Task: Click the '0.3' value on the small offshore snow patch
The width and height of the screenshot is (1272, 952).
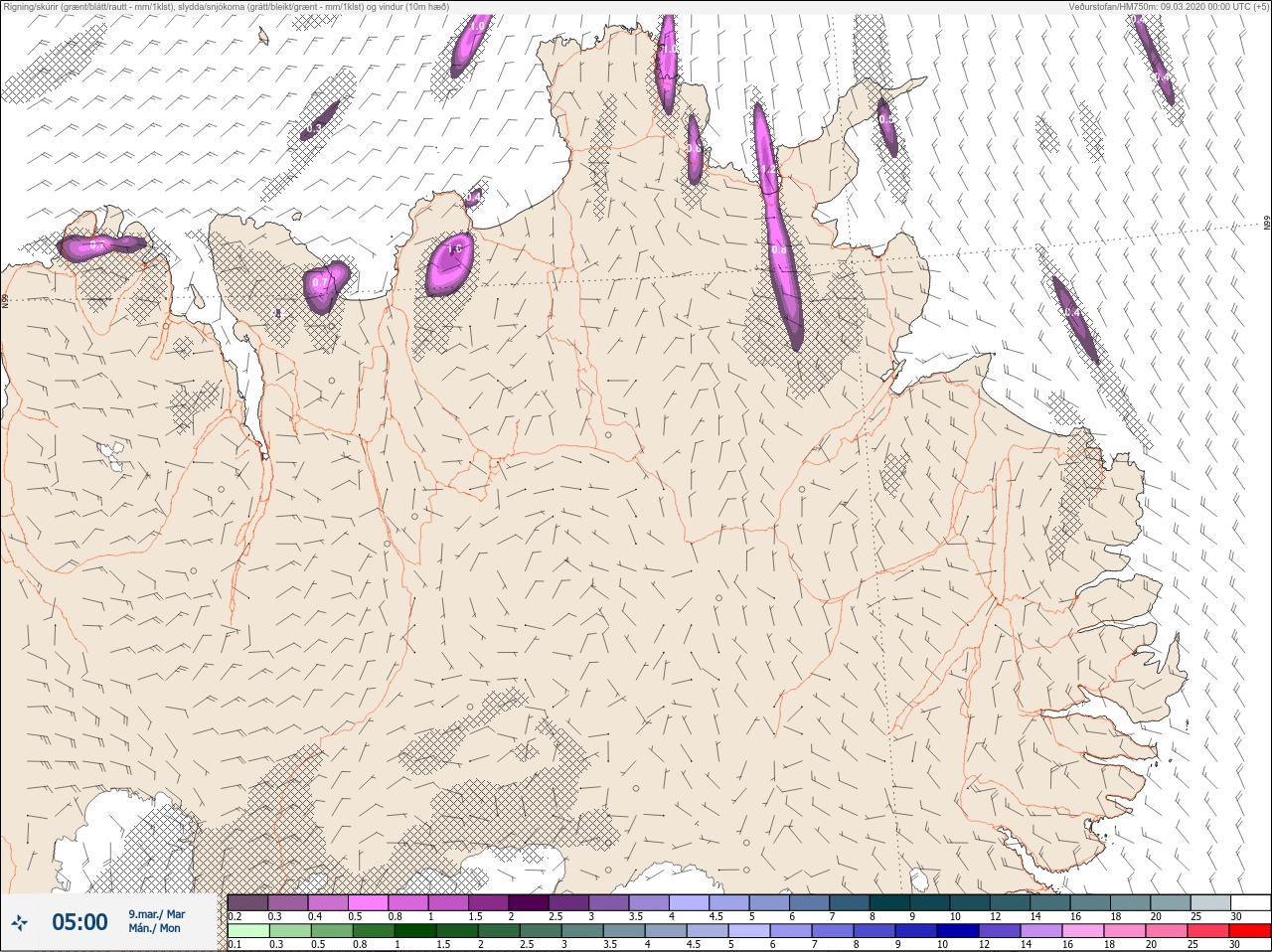Action: coord(314,128)
